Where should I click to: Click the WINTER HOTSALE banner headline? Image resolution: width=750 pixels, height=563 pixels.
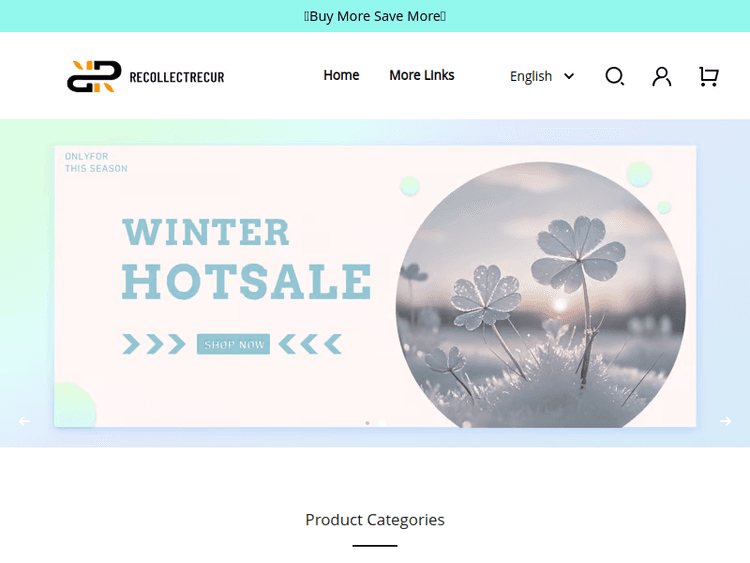246,258
